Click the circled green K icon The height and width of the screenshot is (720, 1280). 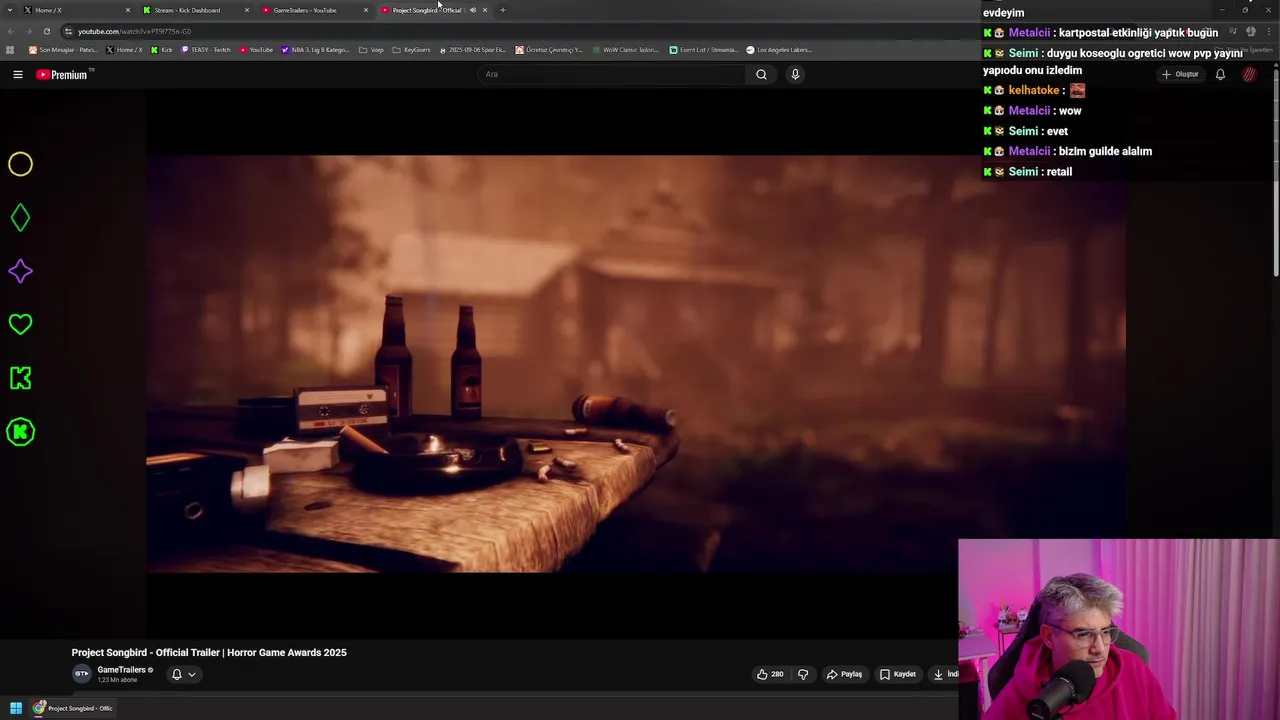coord(20,432)
